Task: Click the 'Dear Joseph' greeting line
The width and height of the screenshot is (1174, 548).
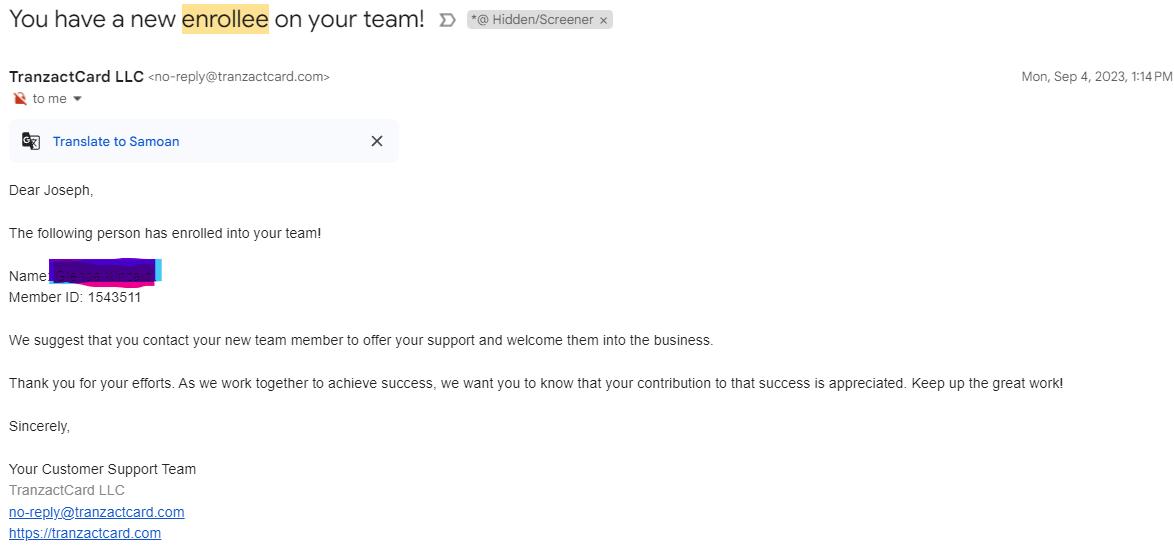Action: (x=51, y=190)
